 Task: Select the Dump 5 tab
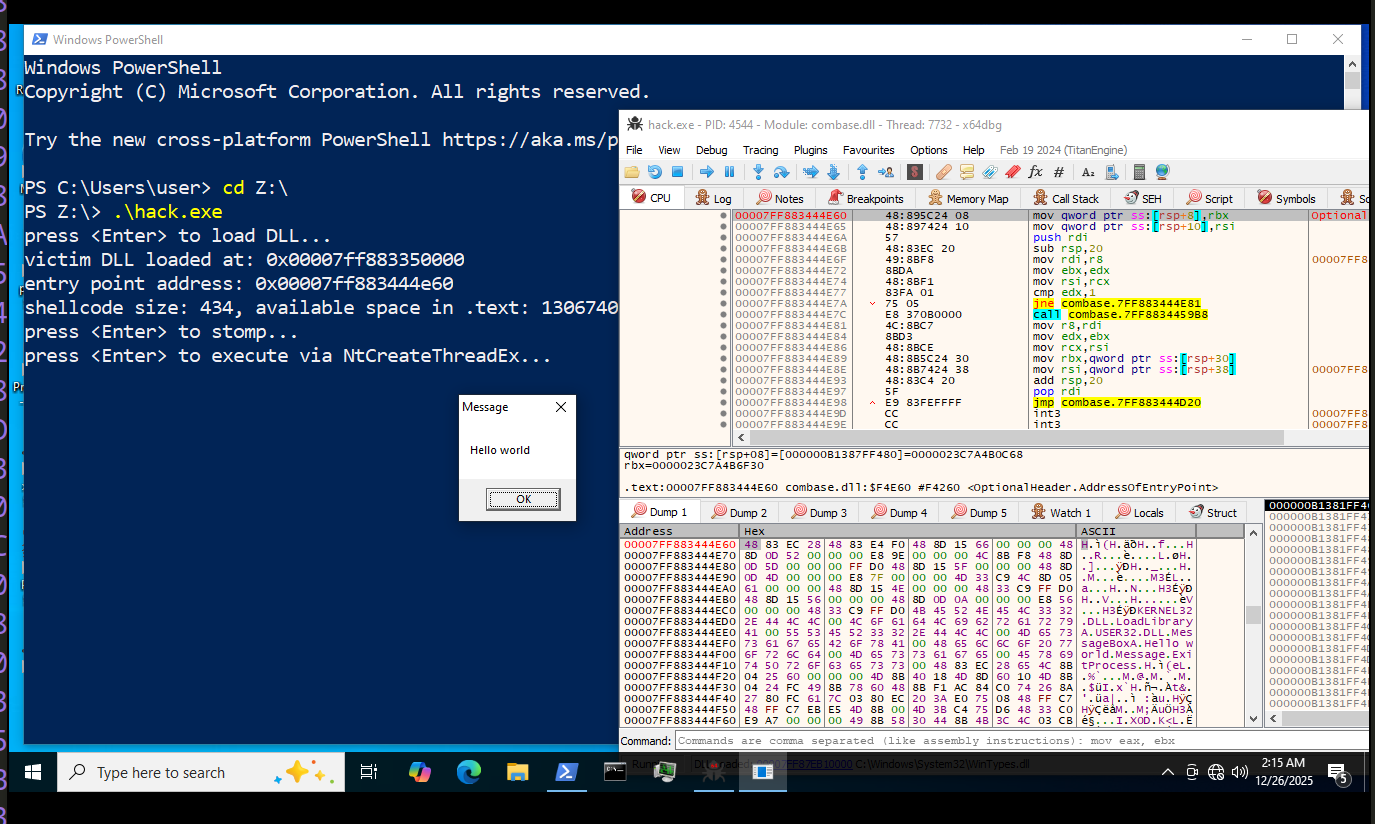pos(978,512)
